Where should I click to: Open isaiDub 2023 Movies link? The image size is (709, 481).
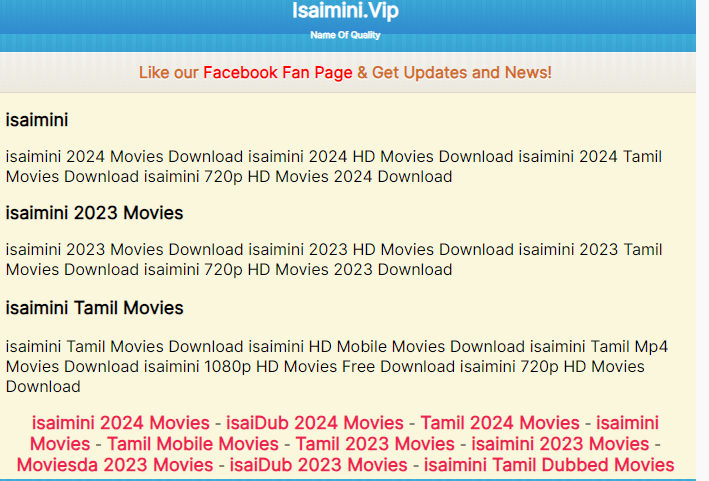point(318,465)
